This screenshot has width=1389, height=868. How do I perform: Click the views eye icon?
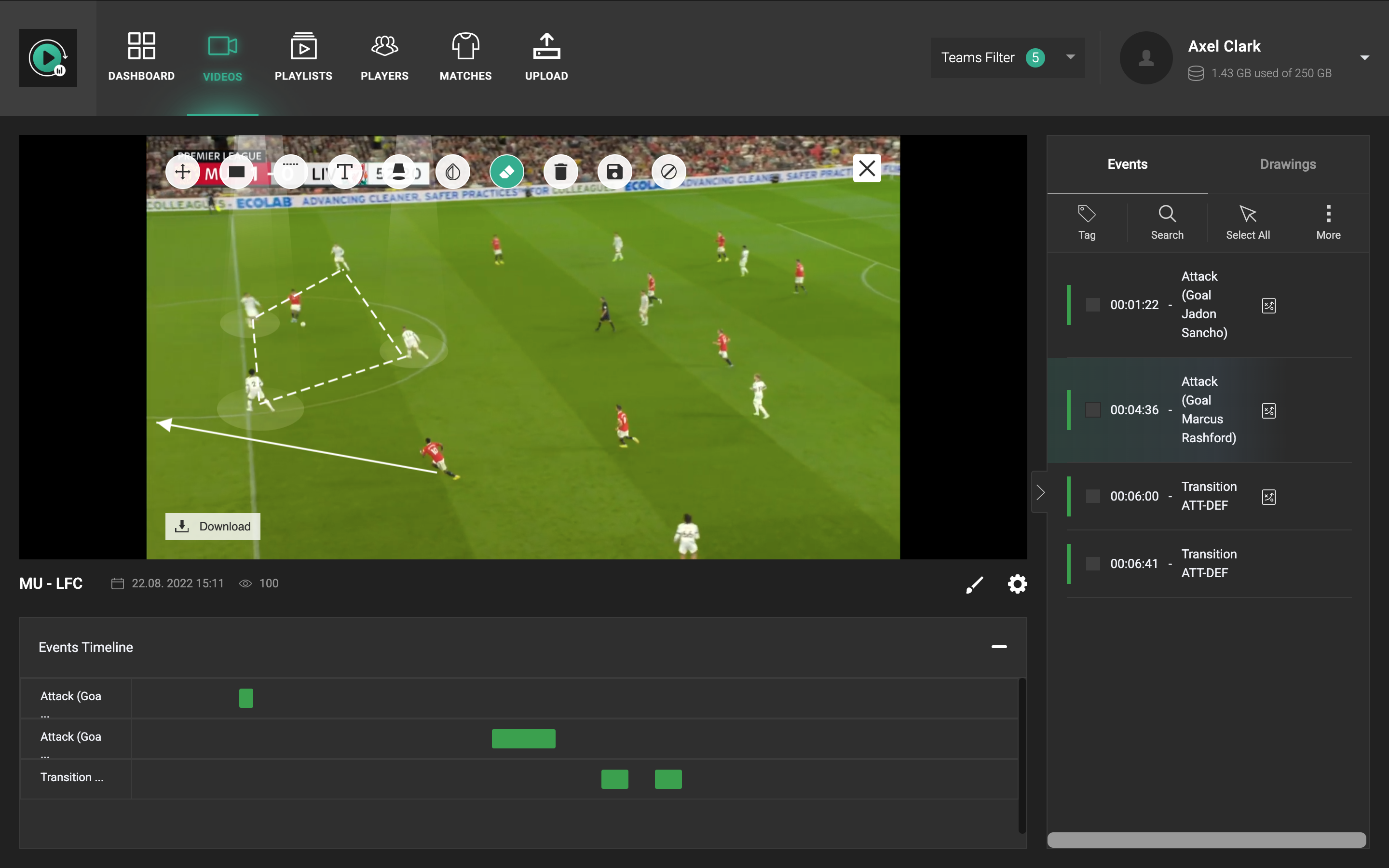coord(245,583)
